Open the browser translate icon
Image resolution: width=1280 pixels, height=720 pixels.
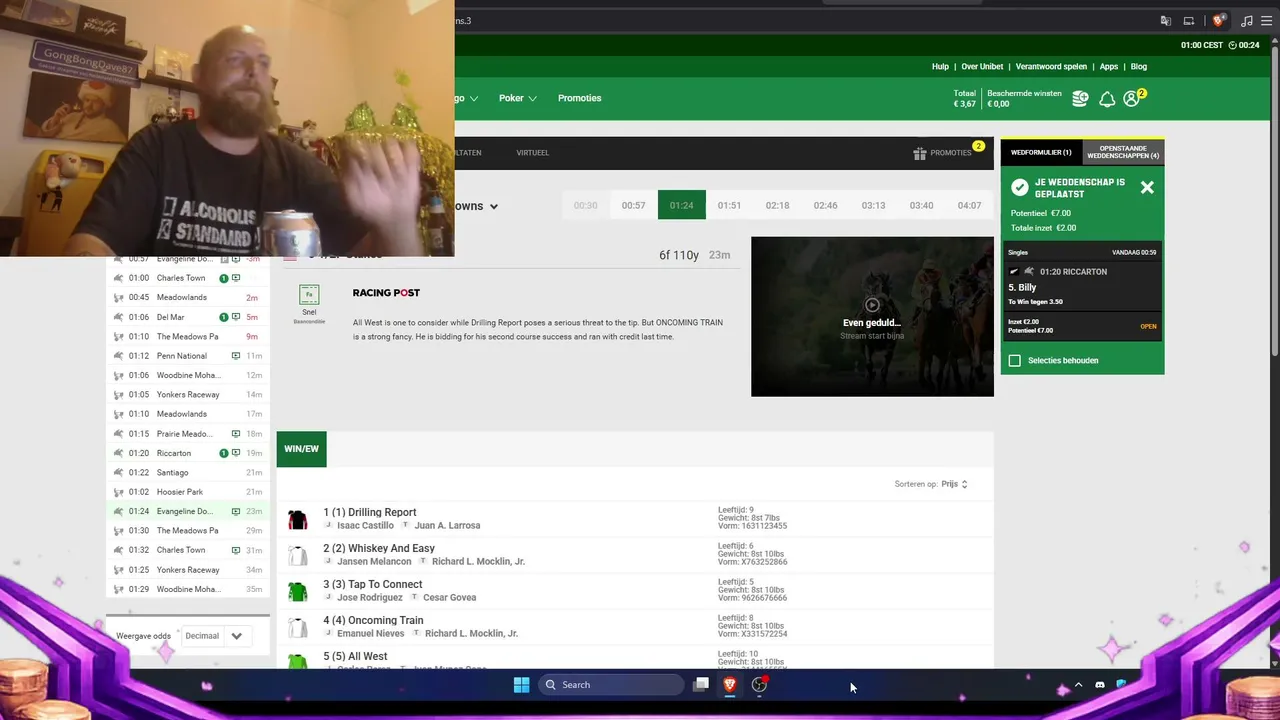(x=1166, y=21)
